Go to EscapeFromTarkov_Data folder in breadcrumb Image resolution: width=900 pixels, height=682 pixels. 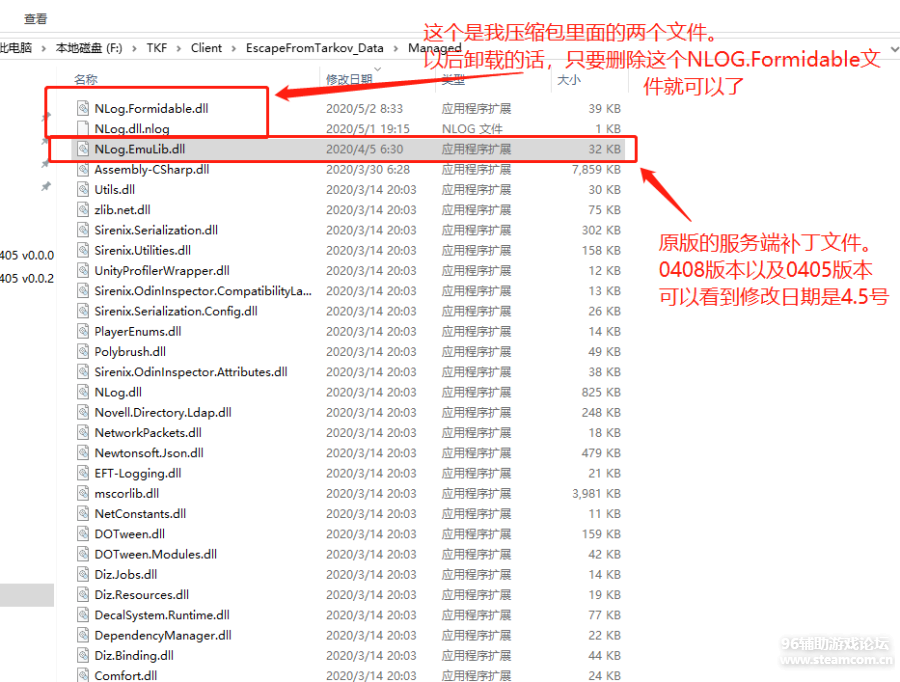pyautogui.click(x=315, y=48)
